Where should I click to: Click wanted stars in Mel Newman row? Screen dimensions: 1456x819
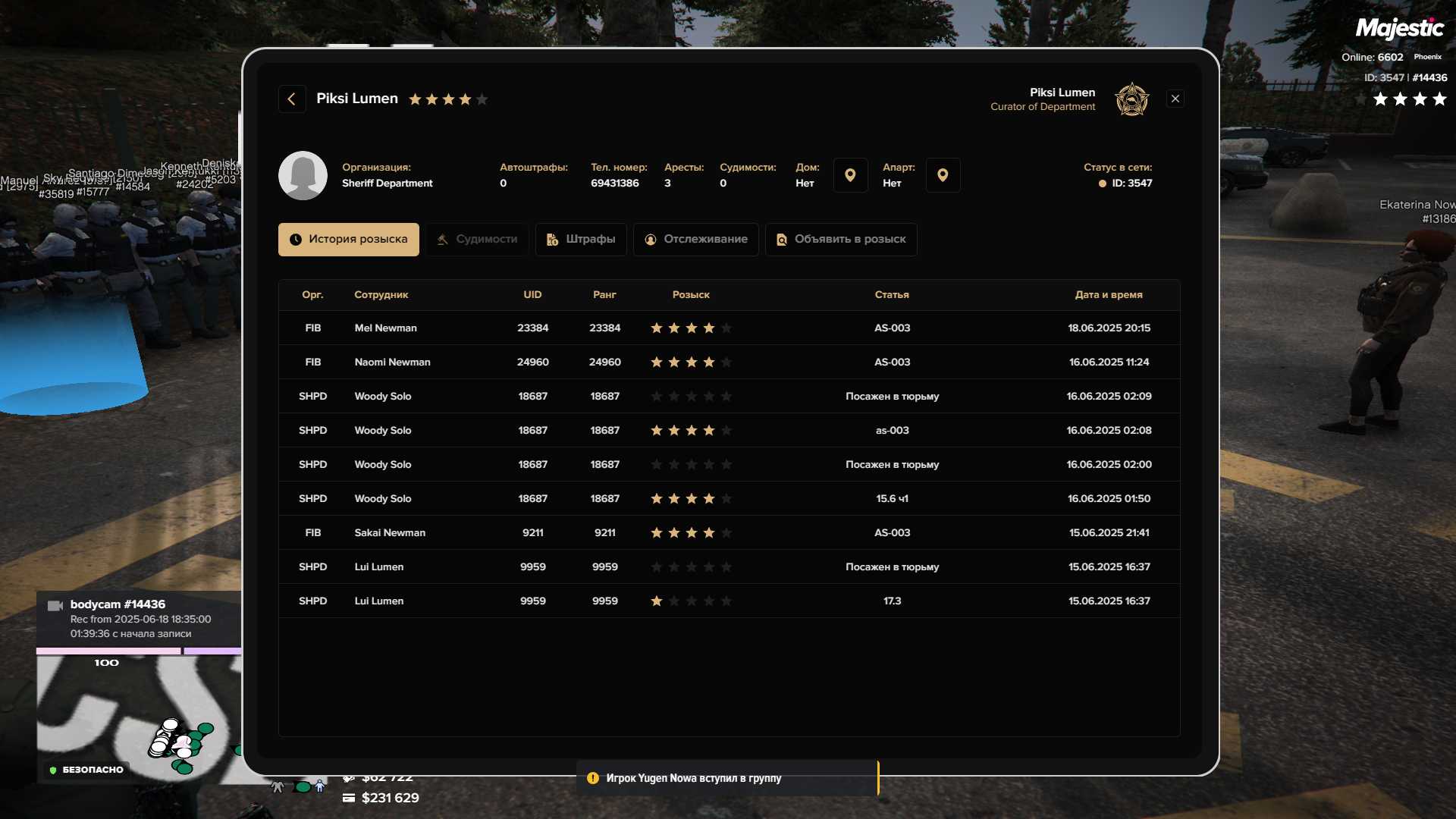(691, 328)
